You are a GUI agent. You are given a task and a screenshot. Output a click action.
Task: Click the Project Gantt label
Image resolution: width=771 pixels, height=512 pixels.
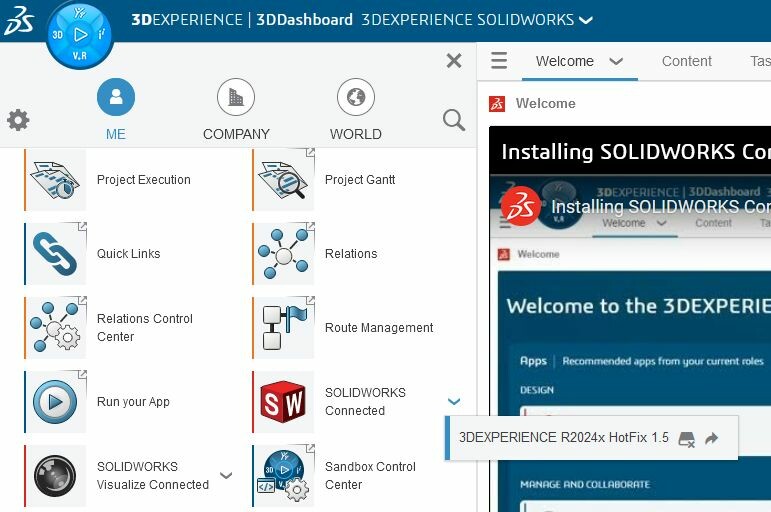360,180
